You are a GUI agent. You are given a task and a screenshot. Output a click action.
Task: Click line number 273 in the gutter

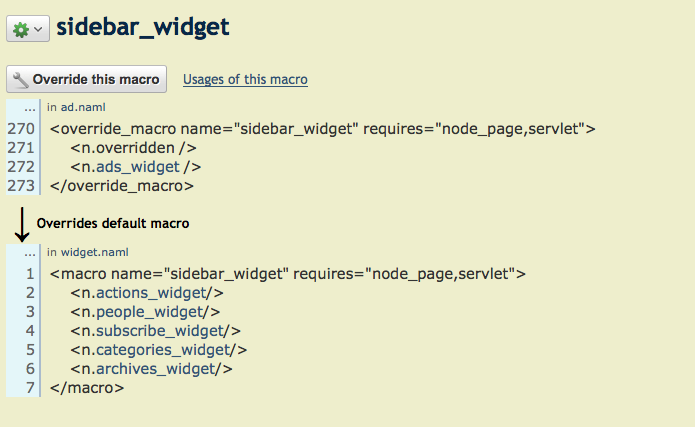click(x=21, y=186)
